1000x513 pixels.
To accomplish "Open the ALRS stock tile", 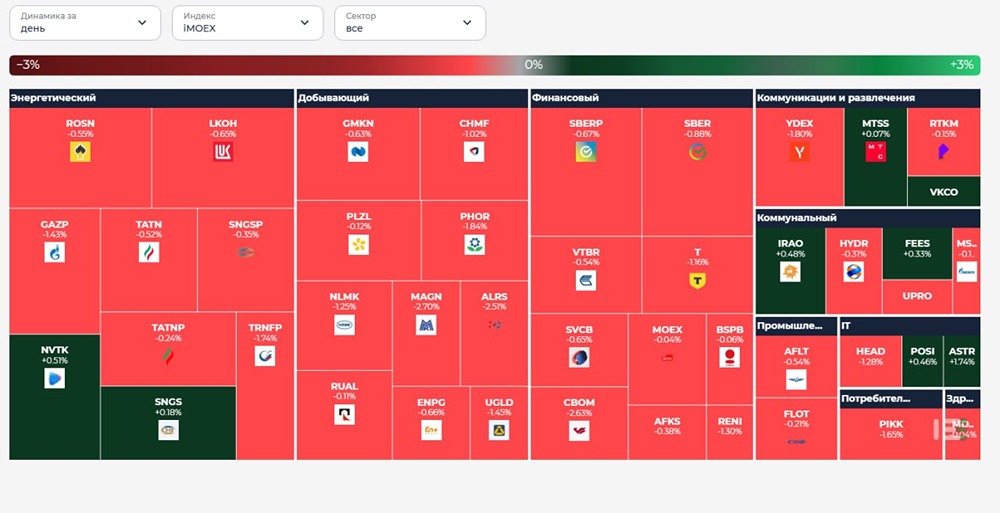I will [x=494, y=333].
